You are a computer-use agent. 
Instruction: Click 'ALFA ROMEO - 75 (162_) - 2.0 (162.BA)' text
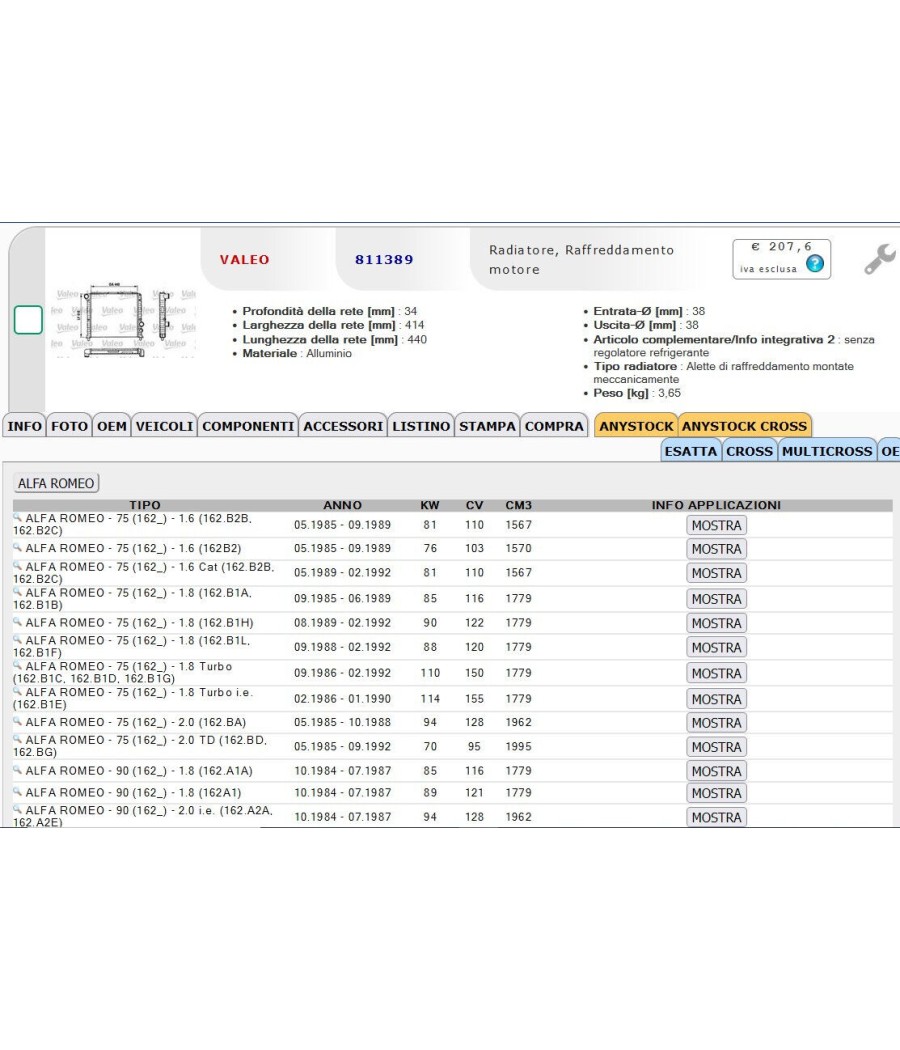tap(136, 722)
